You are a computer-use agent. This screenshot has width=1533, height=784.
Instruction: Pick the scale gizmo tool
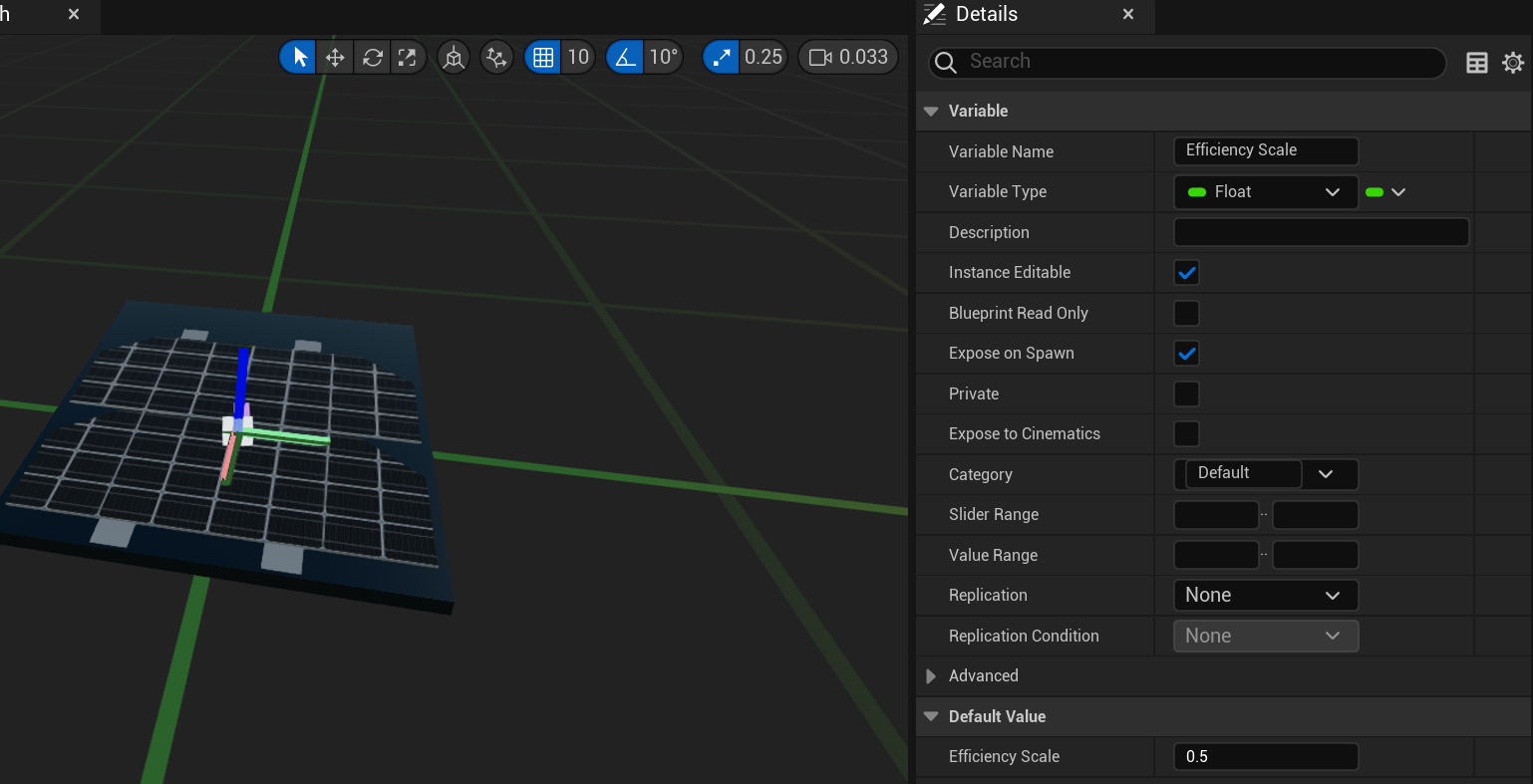[408, 58]
